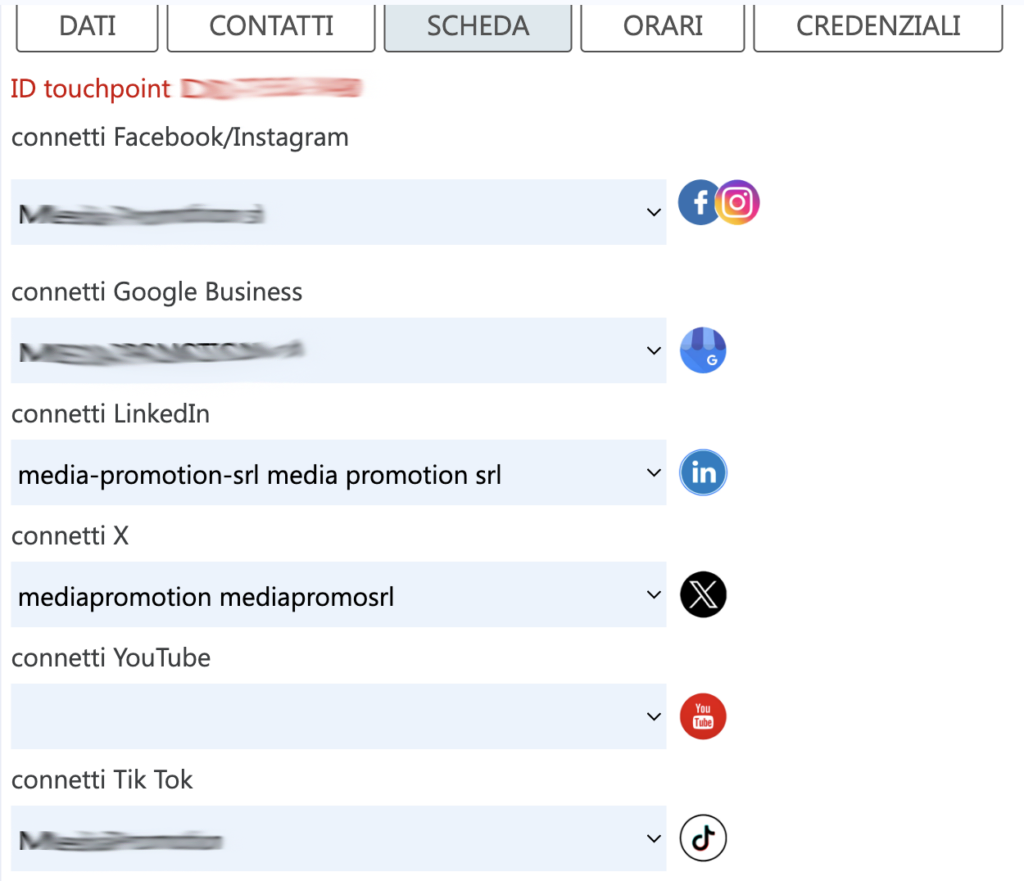
Task: Expand the LinkedIn dropdown showing media-promotion-srl
Action: pyautogui.click(x=338, y=472)
